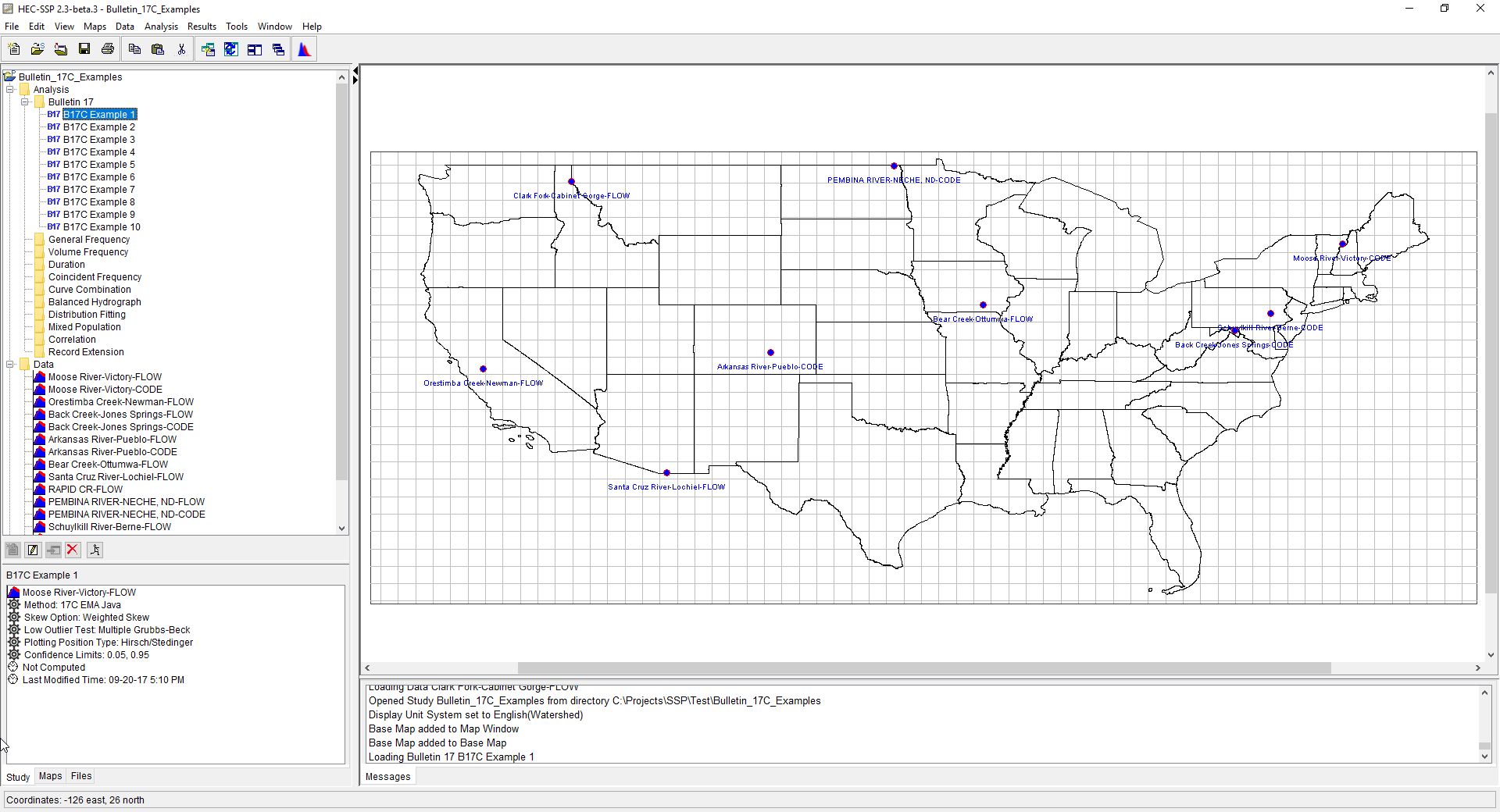Open the Maps menu
The height and width of the screenshot is (812, 1500).
[x=95, y=27]
